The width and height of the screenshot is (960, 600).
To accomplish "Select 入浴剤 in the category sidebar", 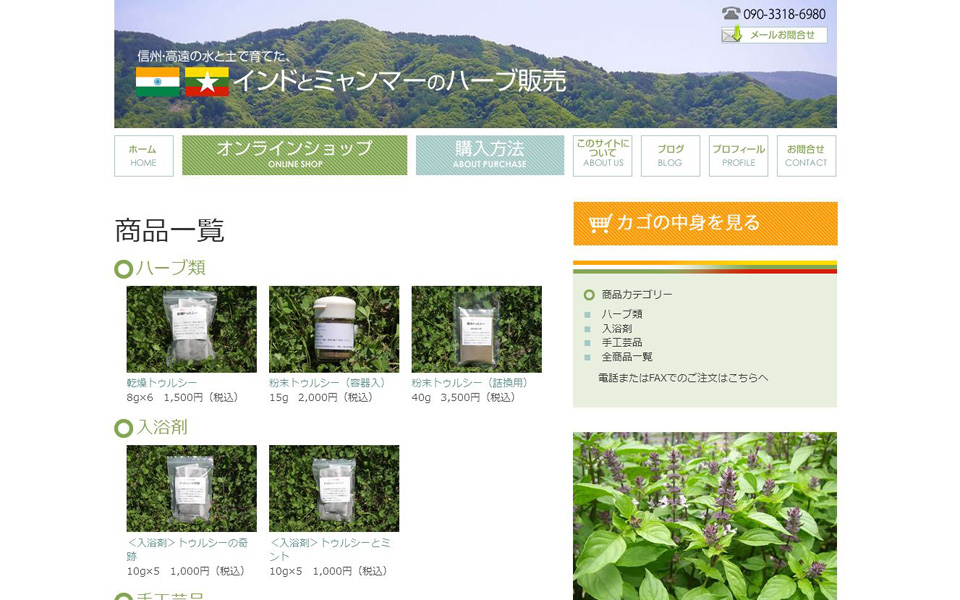I will (617, 328).
